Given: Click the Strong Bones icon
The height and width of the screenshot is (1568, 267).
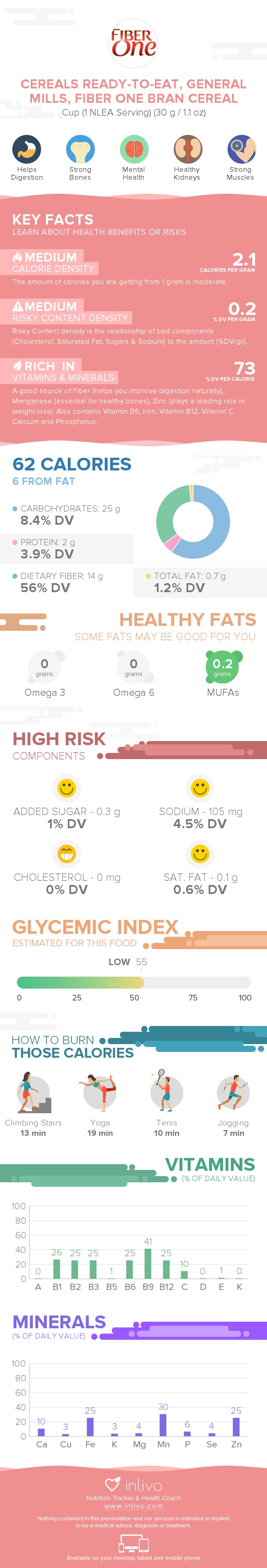Looking at the screenshot, I should pos(80,149).
